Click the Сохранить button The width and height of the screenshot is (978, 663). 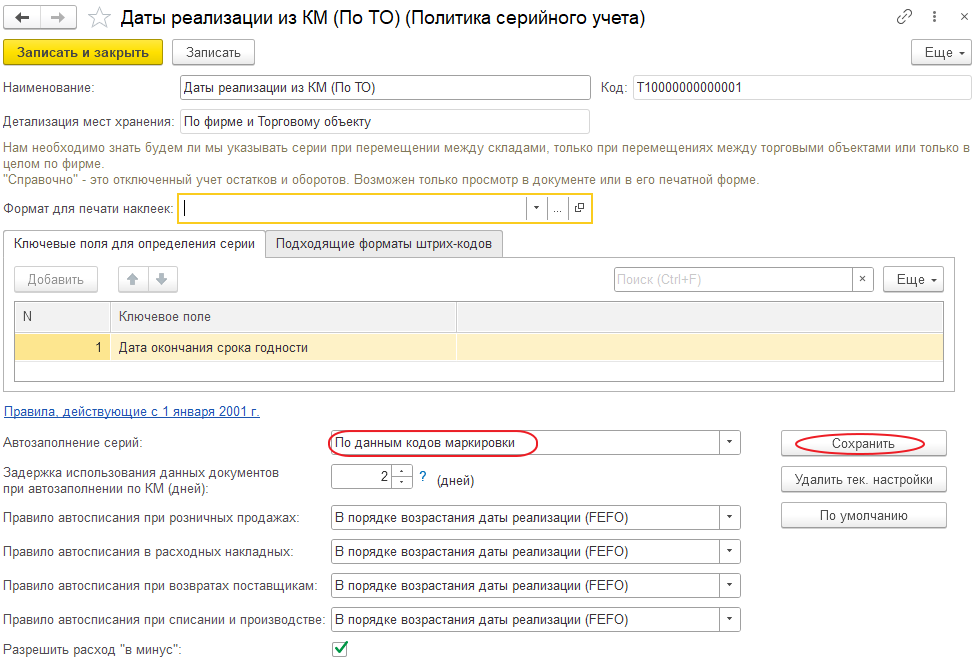pyautogui.click(x=862, y=442)
